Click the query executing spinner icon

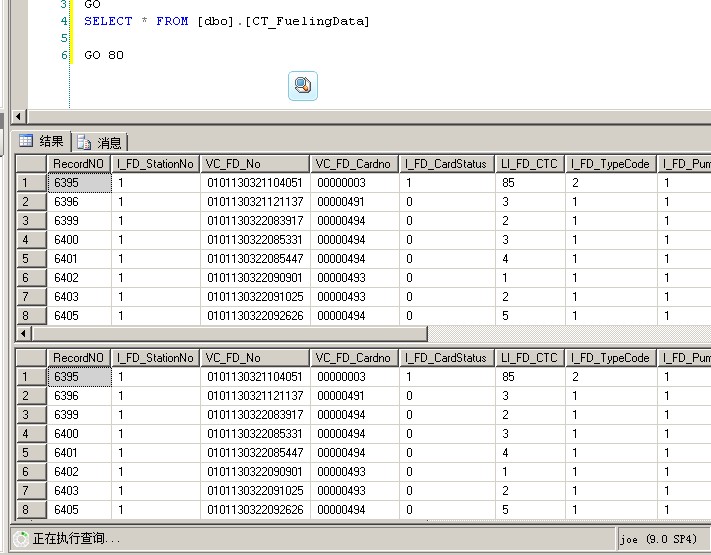(x=20, y=539)
